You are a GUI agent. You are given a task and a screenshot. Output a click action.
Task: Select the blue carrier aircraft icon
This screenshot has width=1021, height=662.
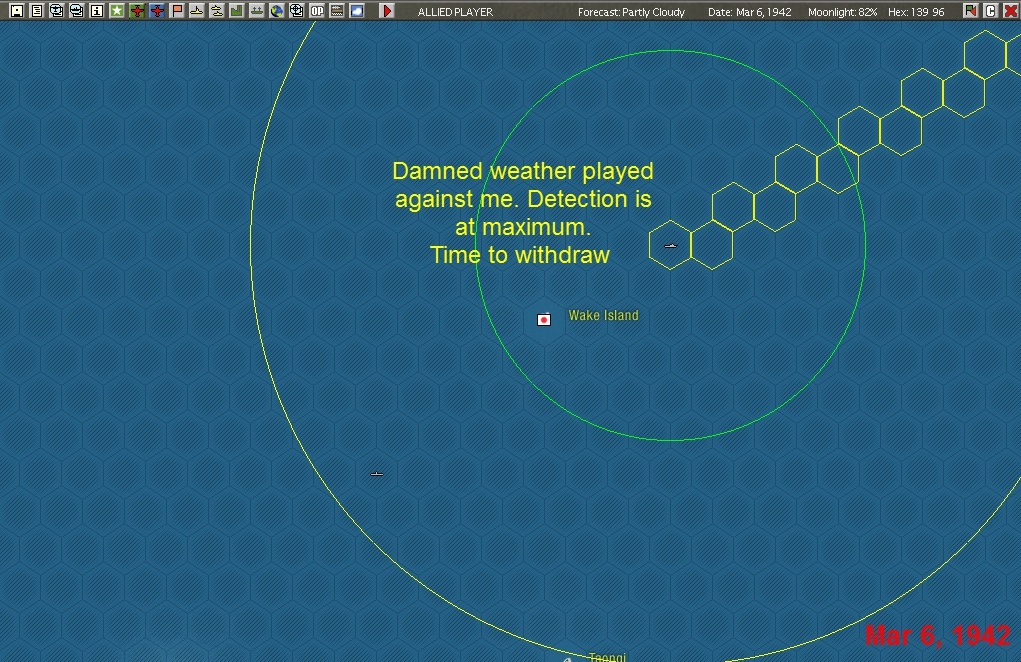tap(155, 12)
